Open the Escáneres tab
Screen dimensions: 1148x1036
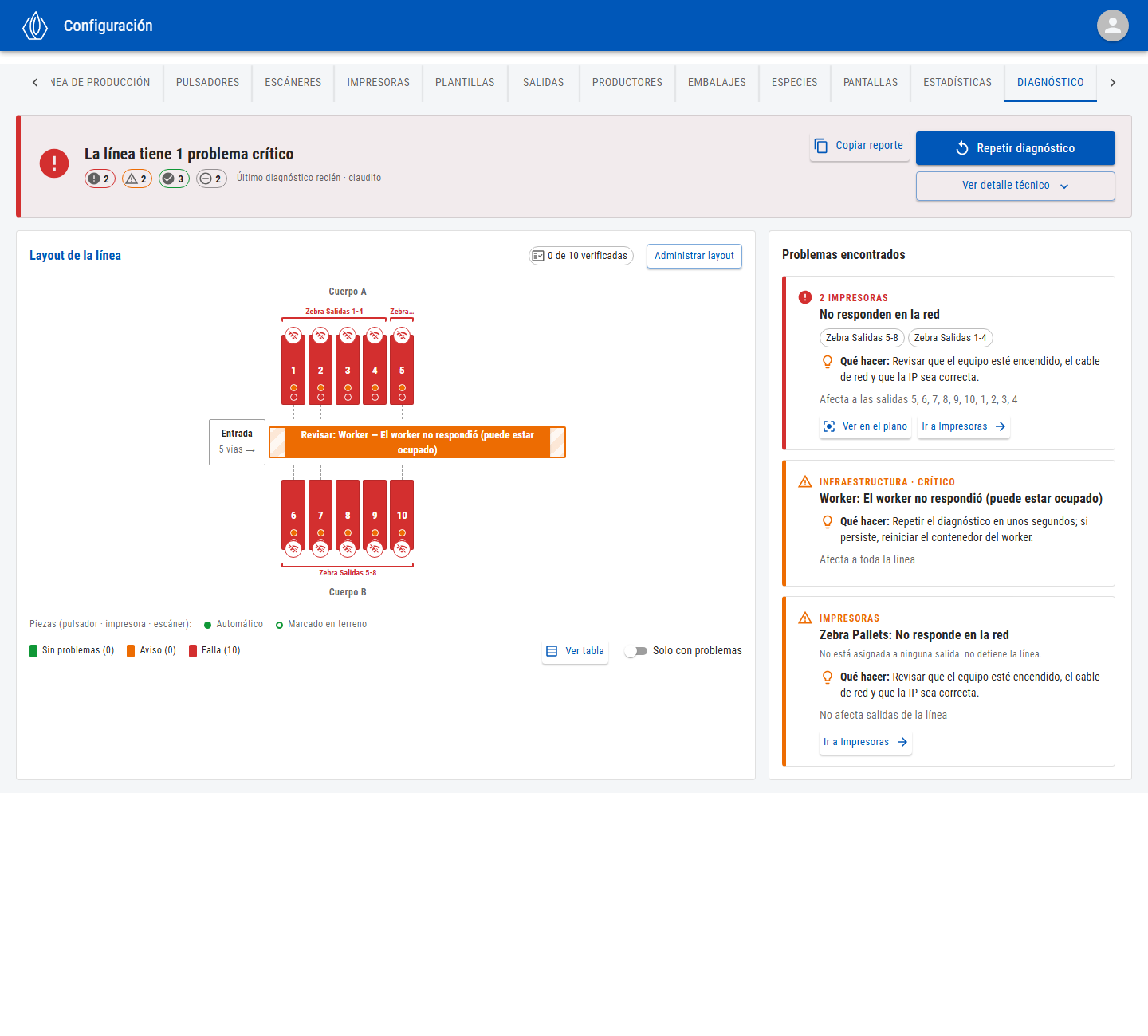click(293, 82)
